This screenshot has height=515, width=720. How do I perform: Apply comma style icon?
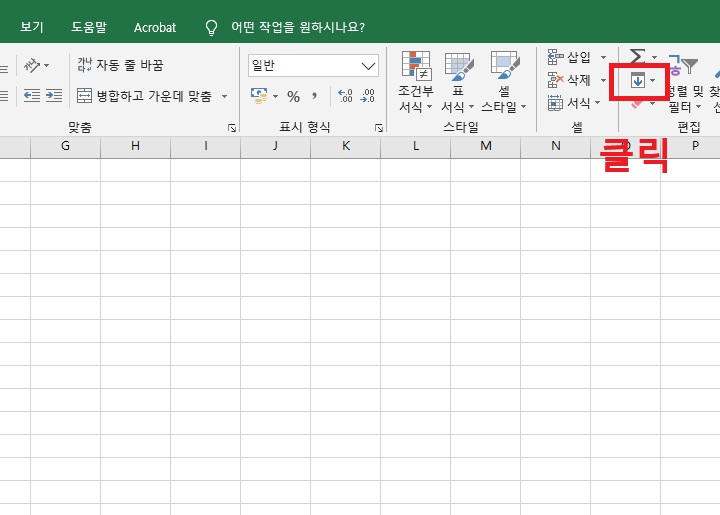tap(315, 96)
